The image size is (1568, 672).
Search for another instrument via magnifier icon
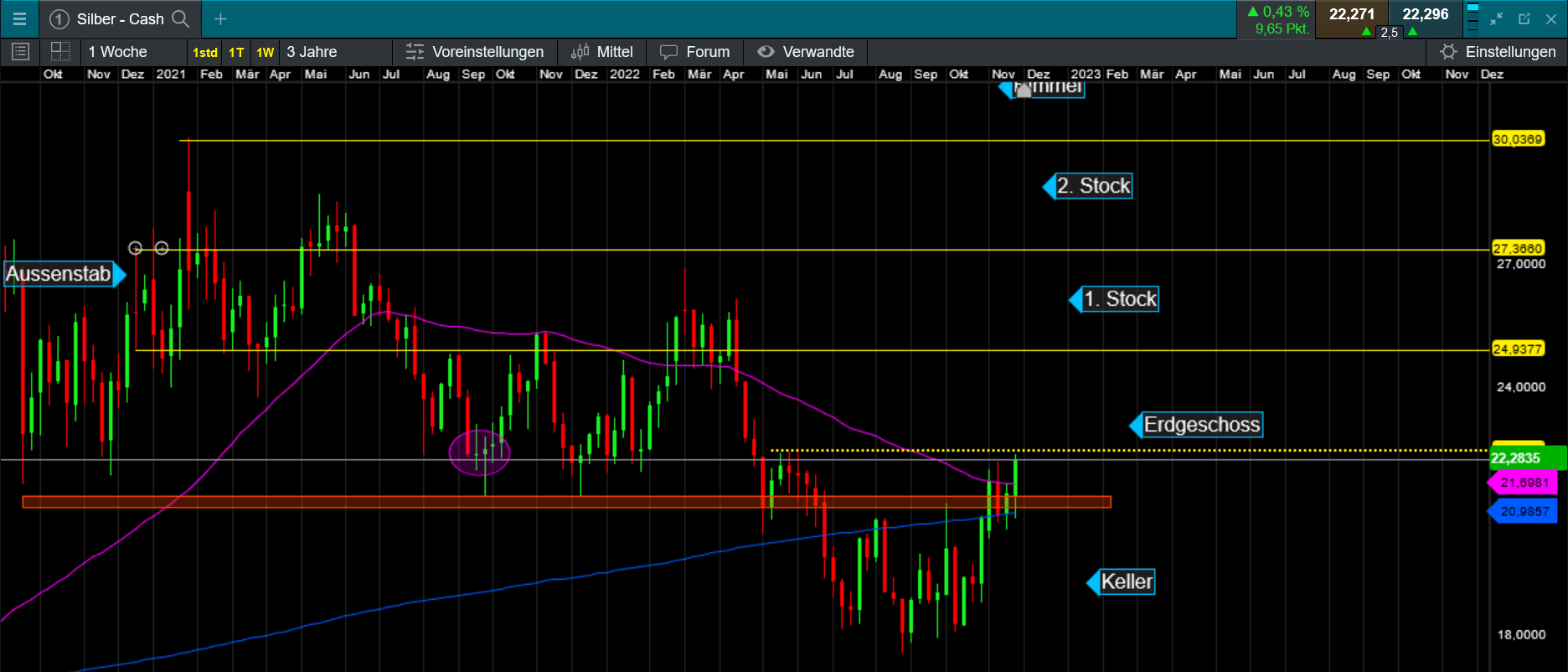click(x=180, y=18)
